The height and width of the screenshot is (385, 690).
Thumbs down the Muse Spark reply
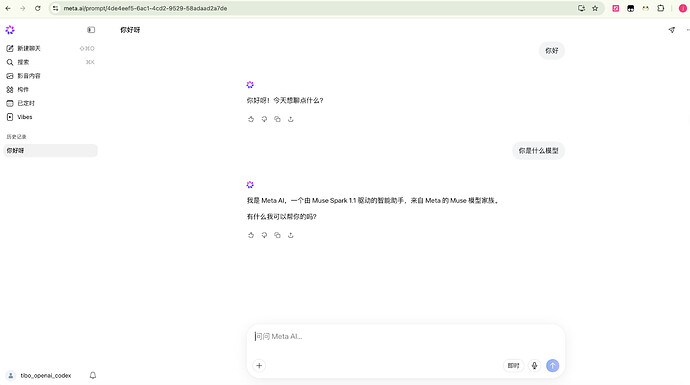click(264, 235)
